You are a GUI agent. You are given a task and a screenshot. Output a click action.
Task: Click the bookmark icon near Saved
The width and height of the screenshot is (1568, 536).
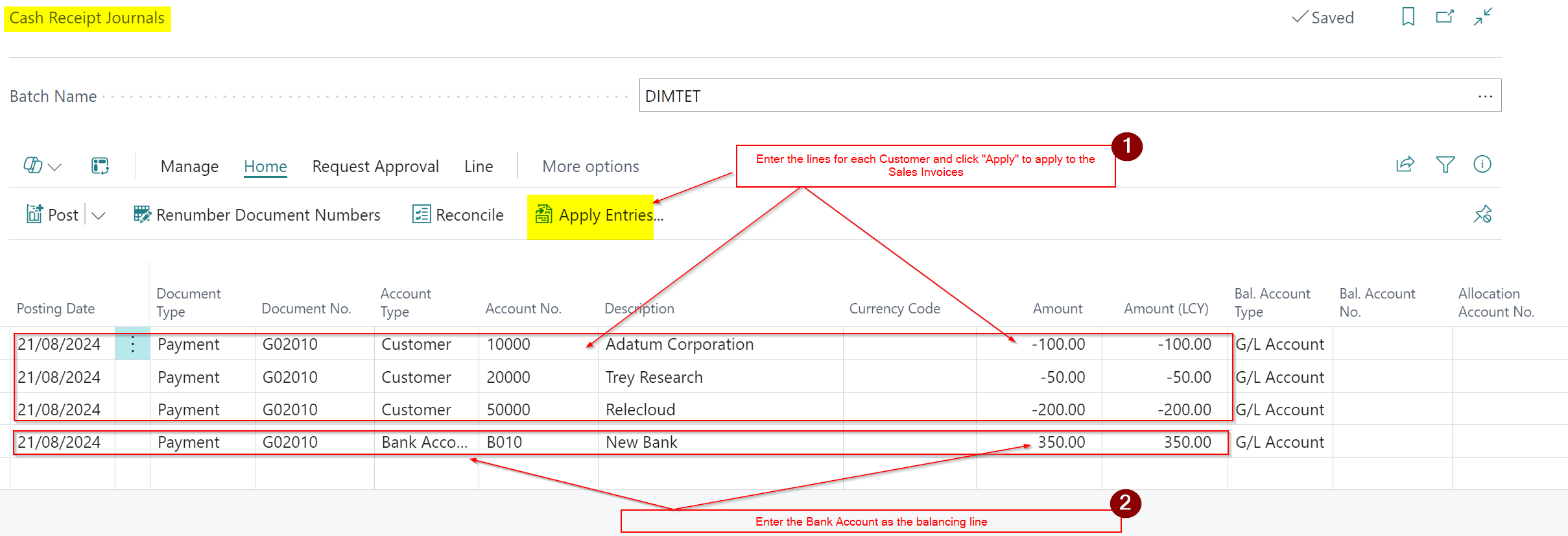(x=1408, y=17)
